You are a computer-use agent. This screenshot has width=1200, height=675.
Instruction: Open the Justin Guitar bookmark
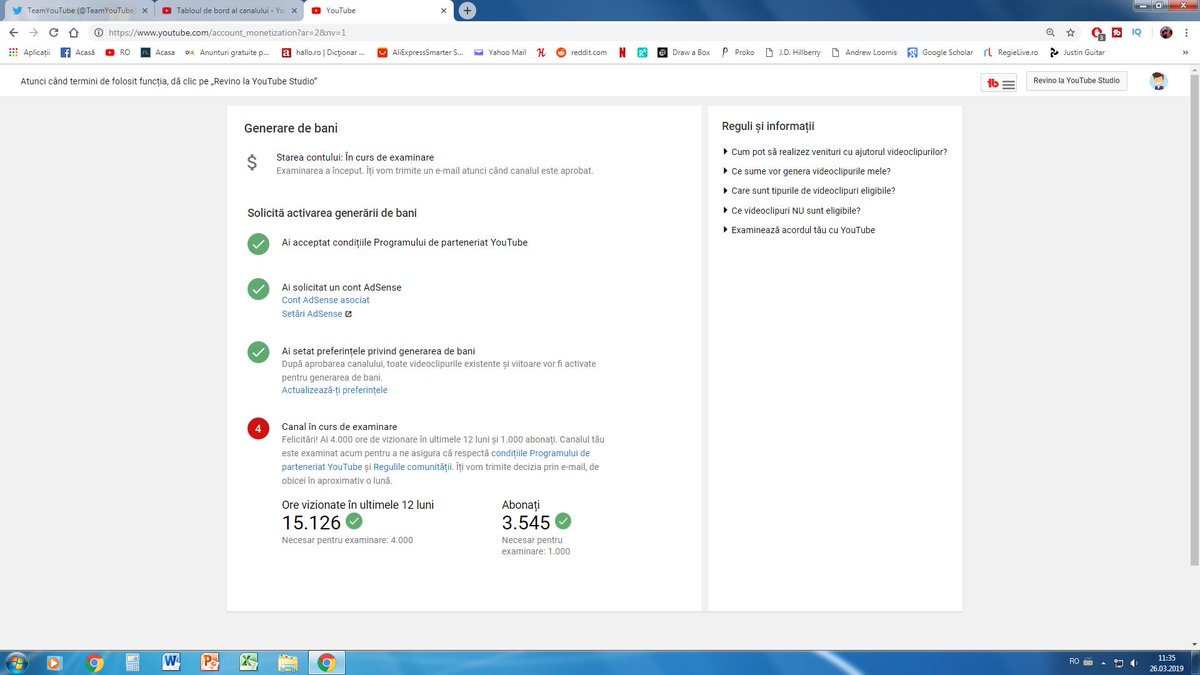coord(1077,52)
